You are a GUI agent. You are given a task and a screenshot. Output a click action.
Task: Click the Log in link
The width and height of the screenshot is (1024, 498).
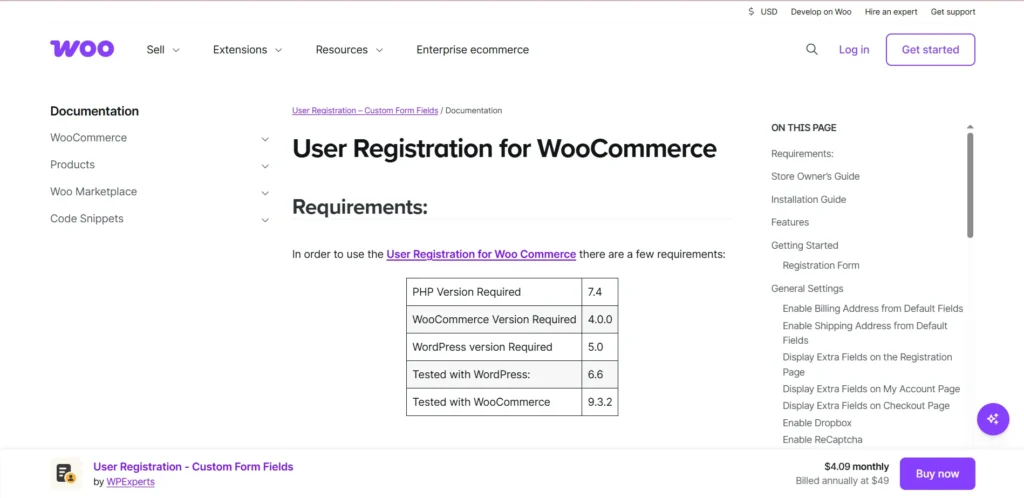pos(854,50)
